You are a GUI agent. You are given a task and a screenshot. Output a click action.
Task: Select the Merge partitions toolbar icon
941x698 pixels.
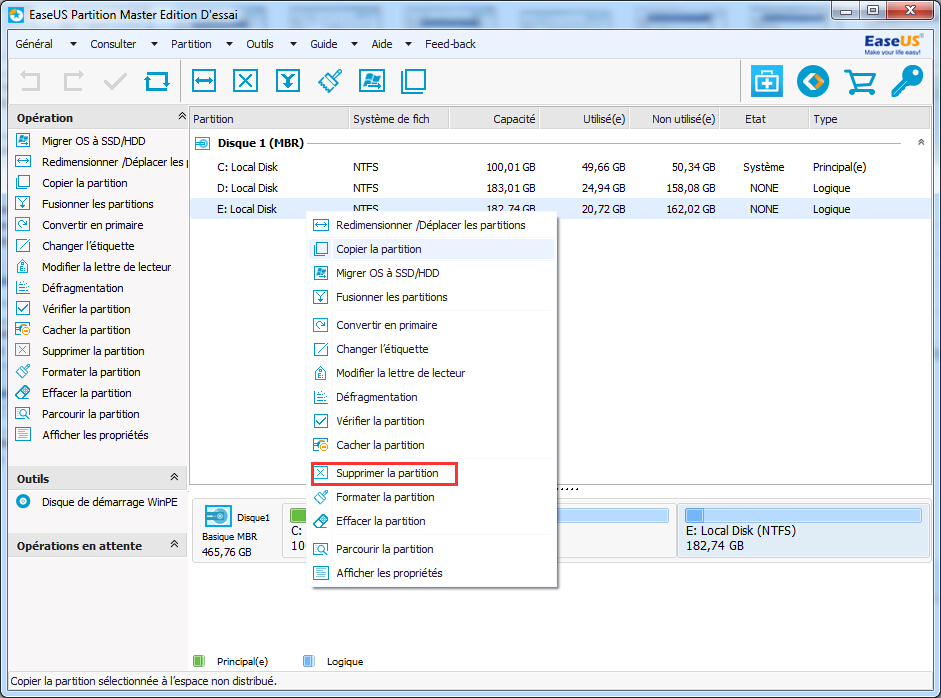click(288, 81)
